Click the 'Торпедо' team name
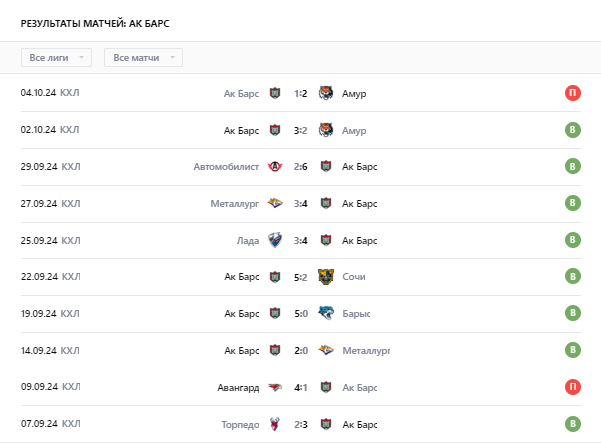This screenshot has width=601, height=443. click(240, 424)
